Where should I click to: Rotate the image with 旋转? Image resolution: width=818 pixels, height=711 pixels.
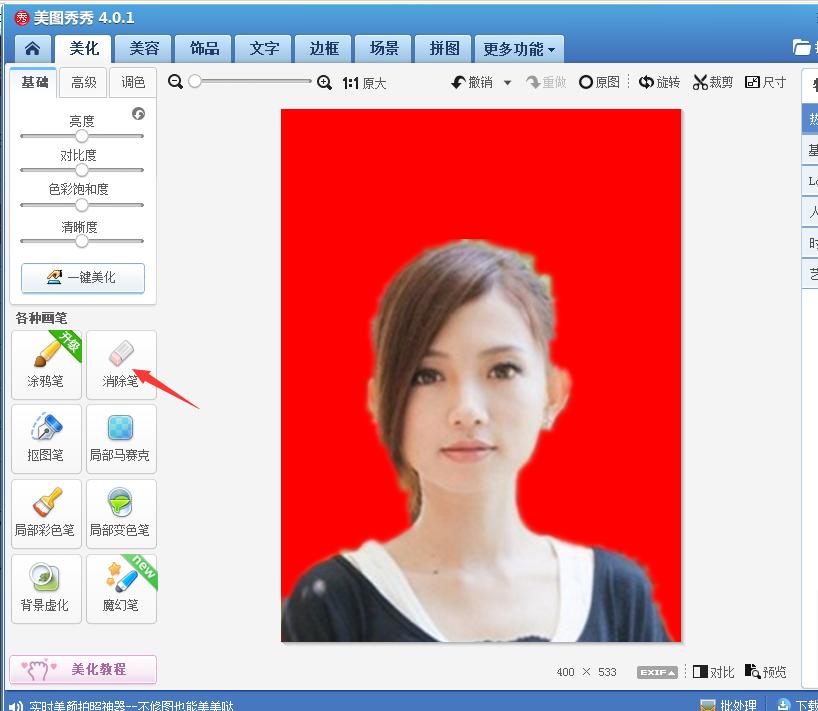click(659, 83)
